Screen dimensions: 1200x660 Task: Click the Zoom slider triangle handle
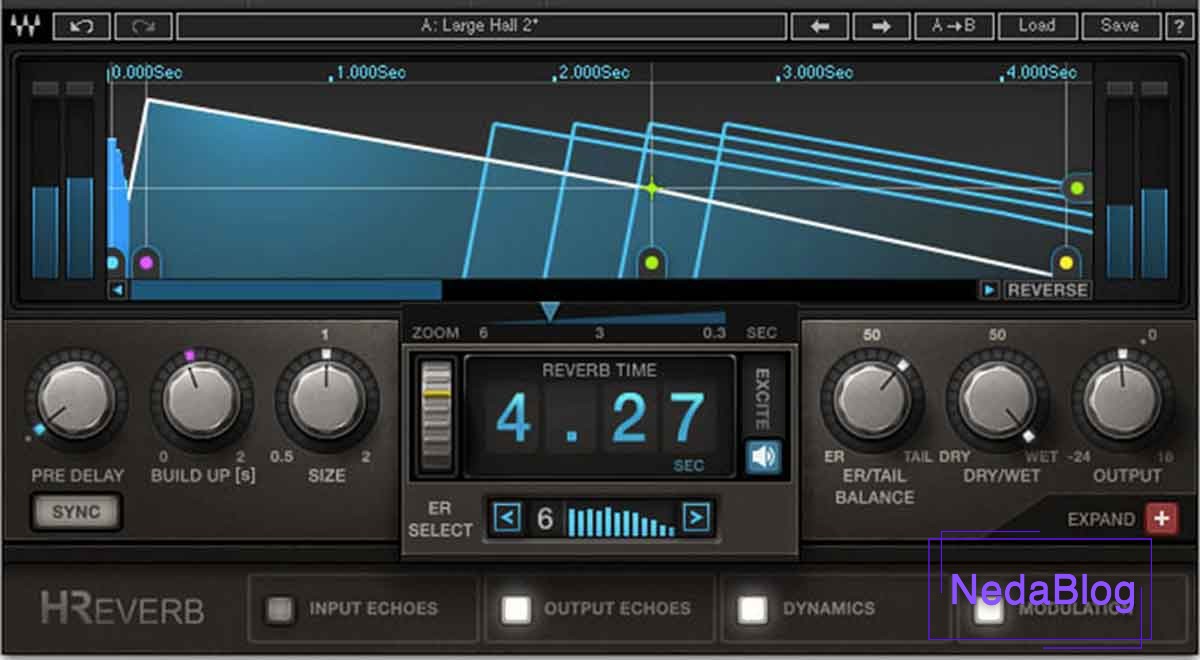pyautogui.click(x=549, y=313)
